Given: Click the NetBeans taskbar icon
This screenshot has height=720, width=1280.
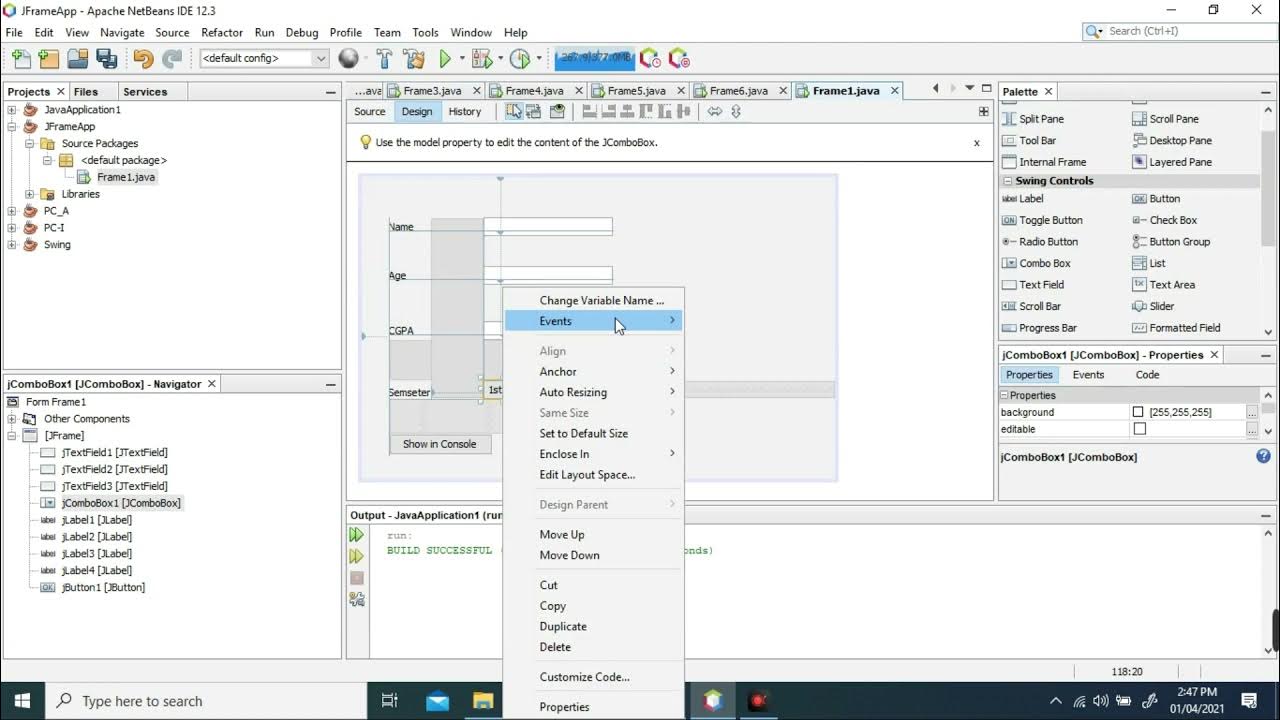Looking at the screenshot, I should tap(712, 700).
